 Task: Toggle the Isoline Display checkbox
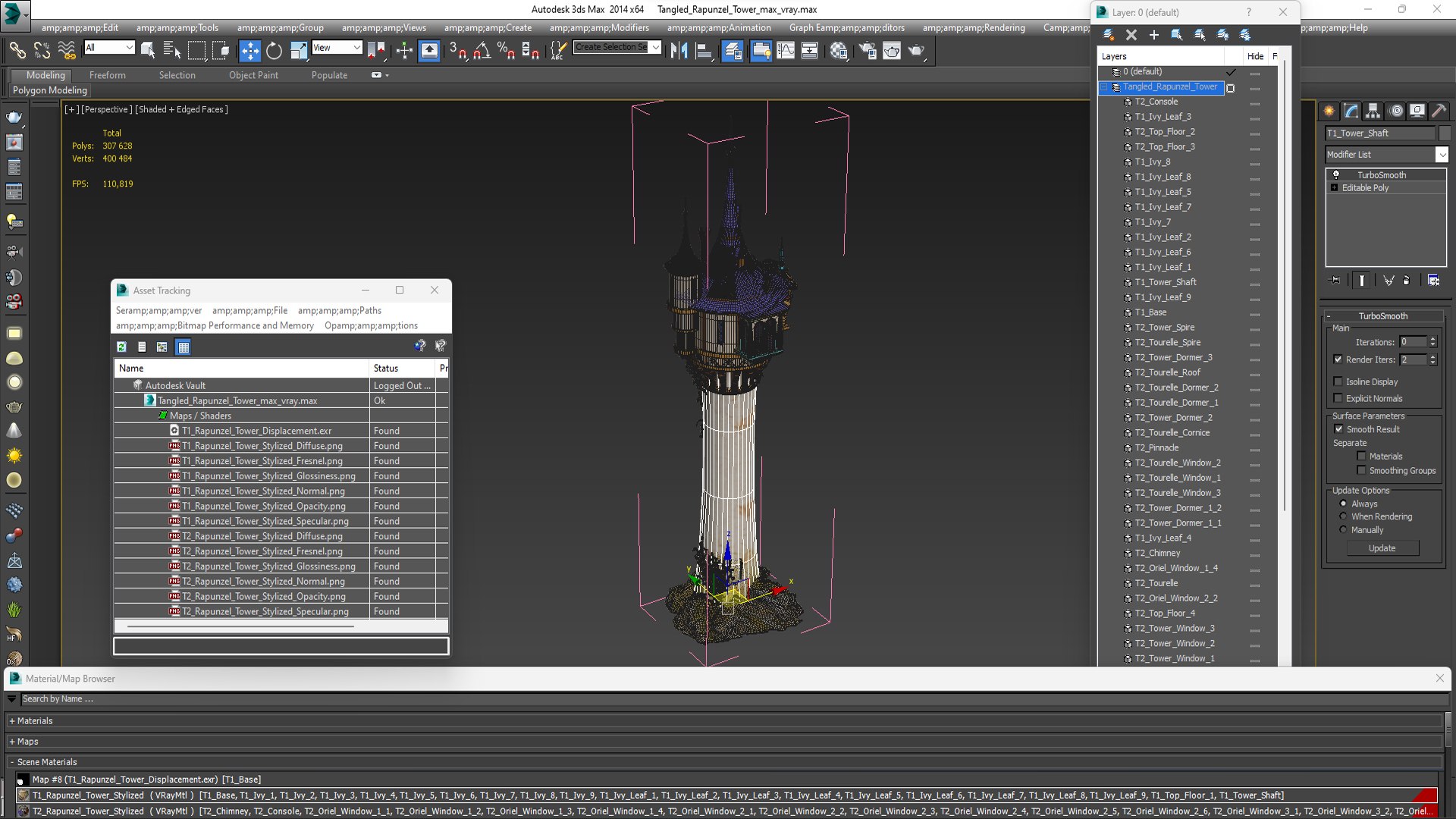tap(1338, 381)
